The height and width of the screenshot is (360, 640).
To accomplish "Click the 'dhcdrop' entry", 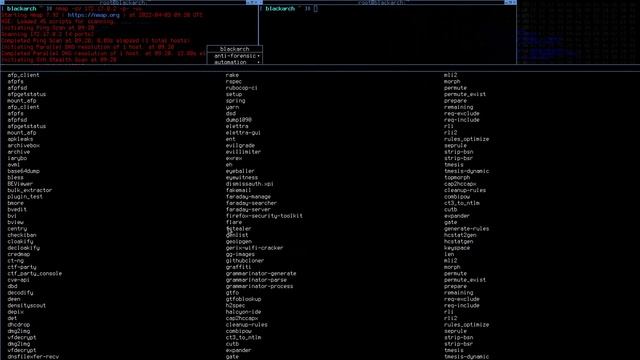I will coord(19,325).
